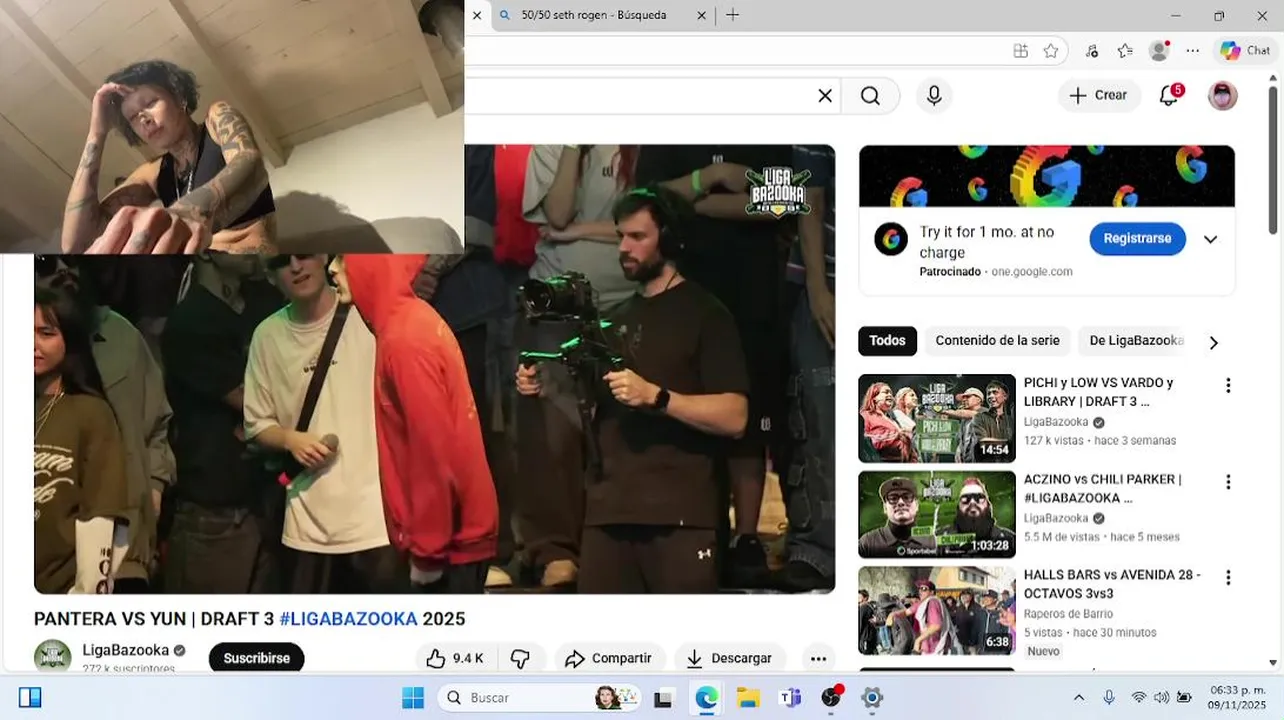Like the video with thumbs up
This screenshot has height=720, width=1284.
(455, 658)
